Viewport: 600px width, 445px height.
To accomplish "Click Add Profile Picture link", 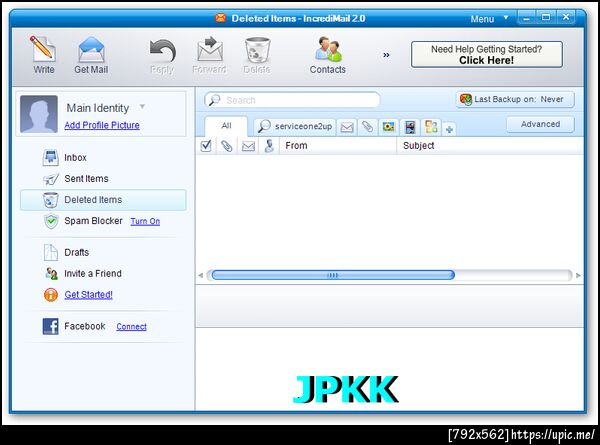I will 102,125.
